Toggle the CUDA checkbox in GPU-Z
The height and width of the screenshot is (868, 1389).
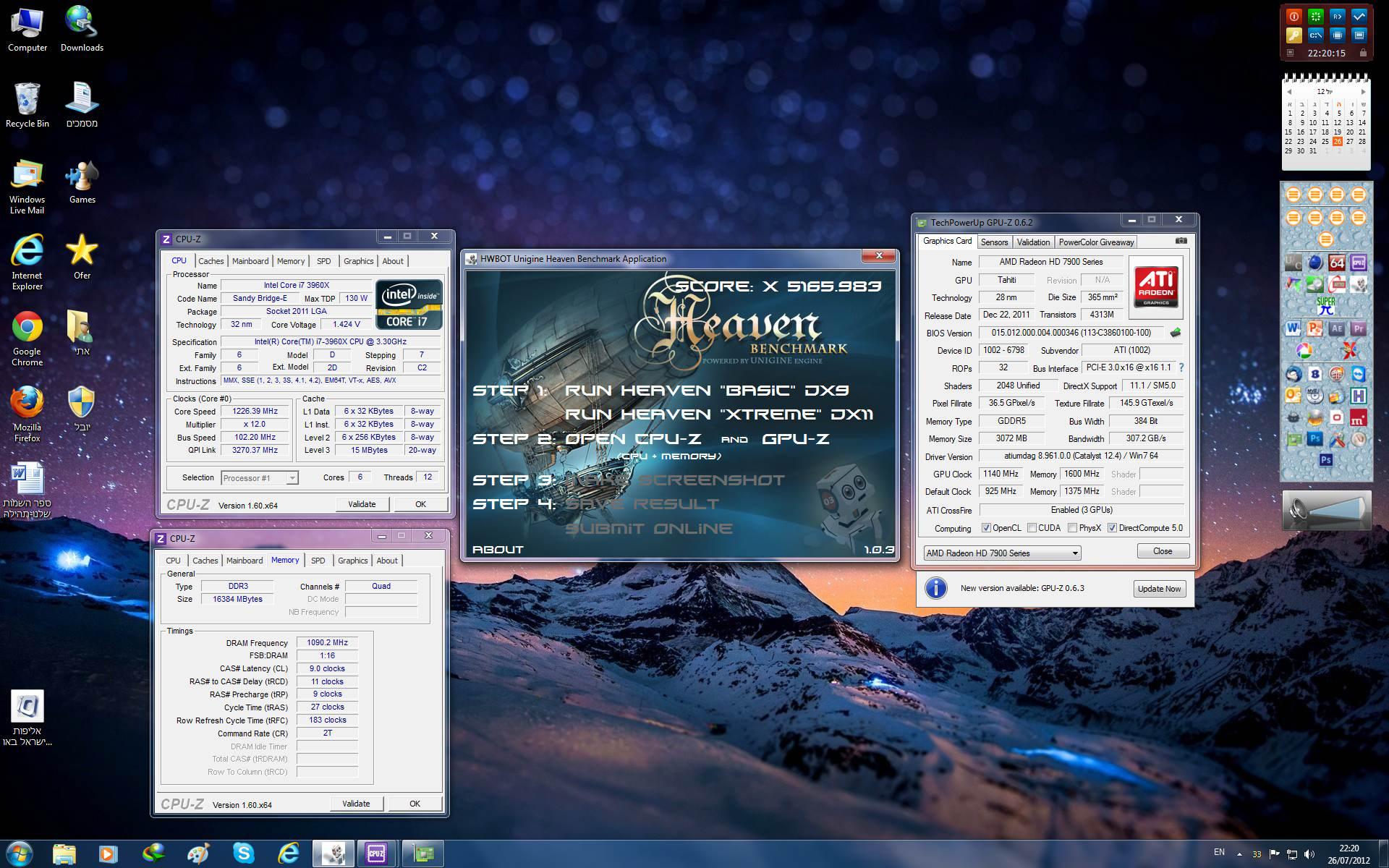(x=1032, y=528)
